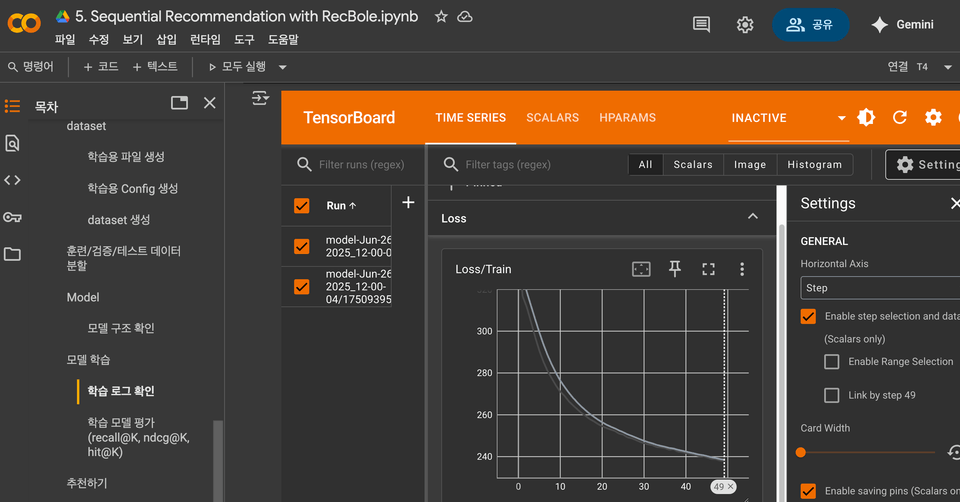This screenshot has width=960, height=502.
Task: Toggle the Settings pane button
Action: 923,165
